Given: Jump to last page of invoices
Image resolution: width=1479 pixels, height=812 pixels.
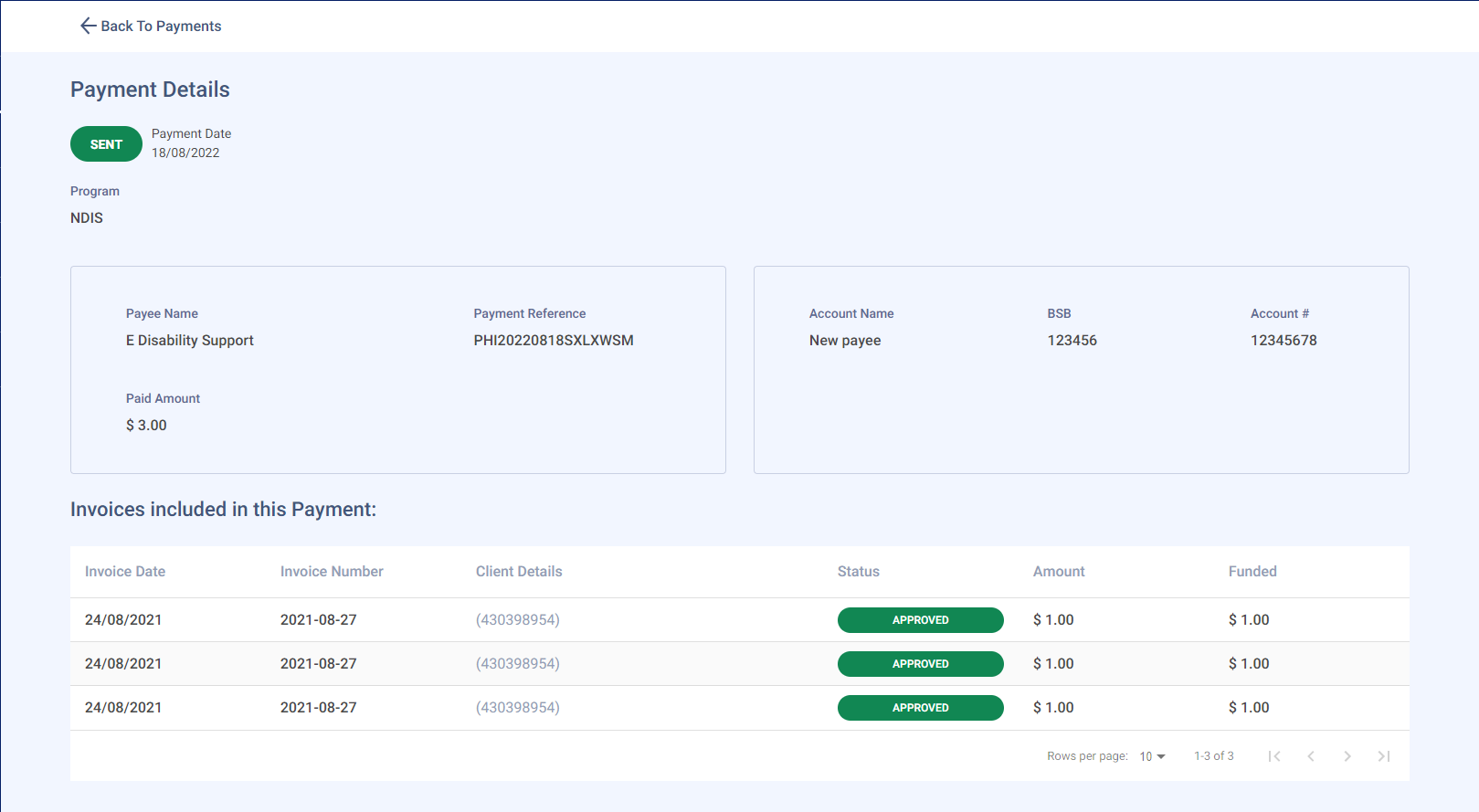Looking at the screenshot, I should [1384, 756].
